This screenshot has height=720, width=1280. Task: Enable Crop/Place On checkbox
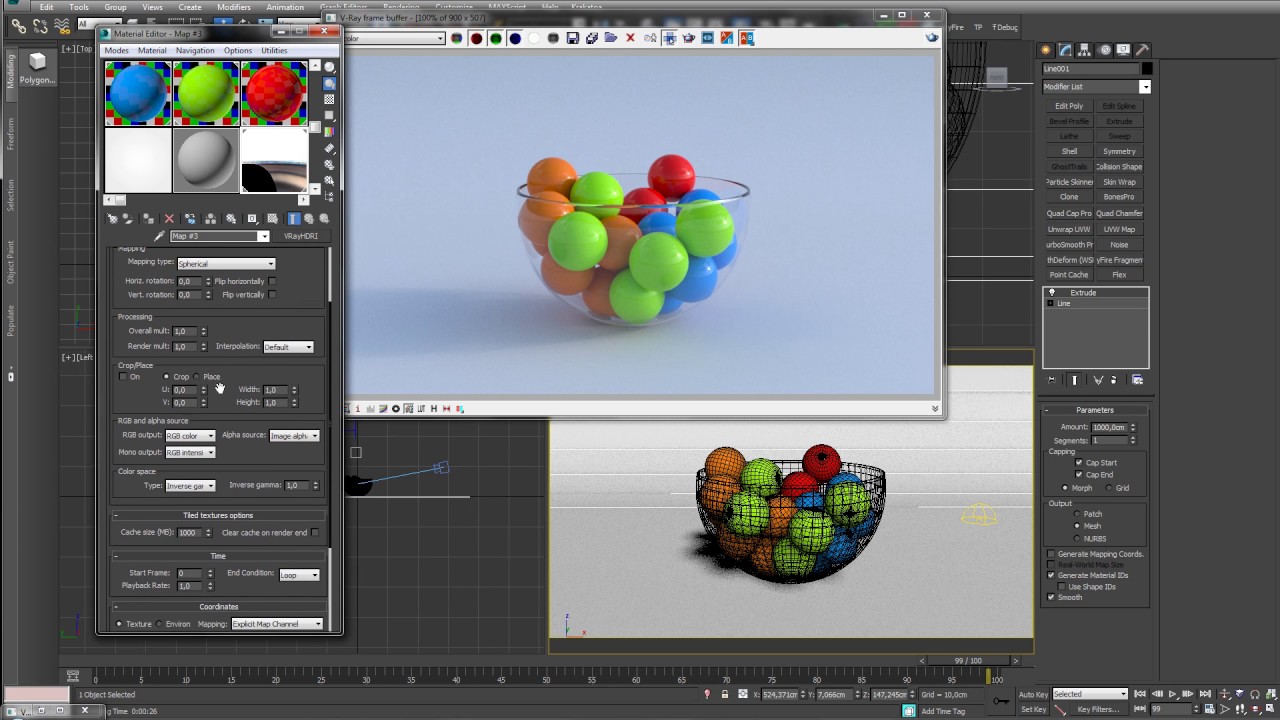pyautogui.click(x=123, y=377)
